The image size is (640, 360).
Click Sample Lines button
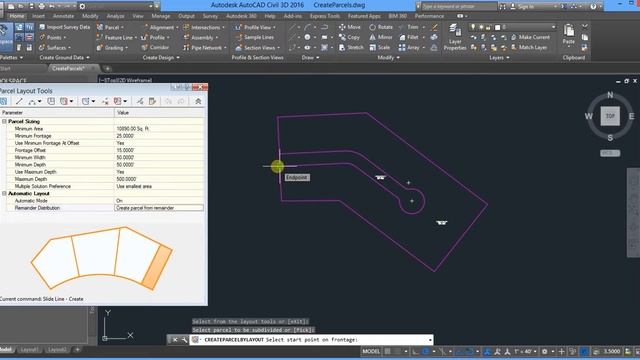click(x=254, y=37)
